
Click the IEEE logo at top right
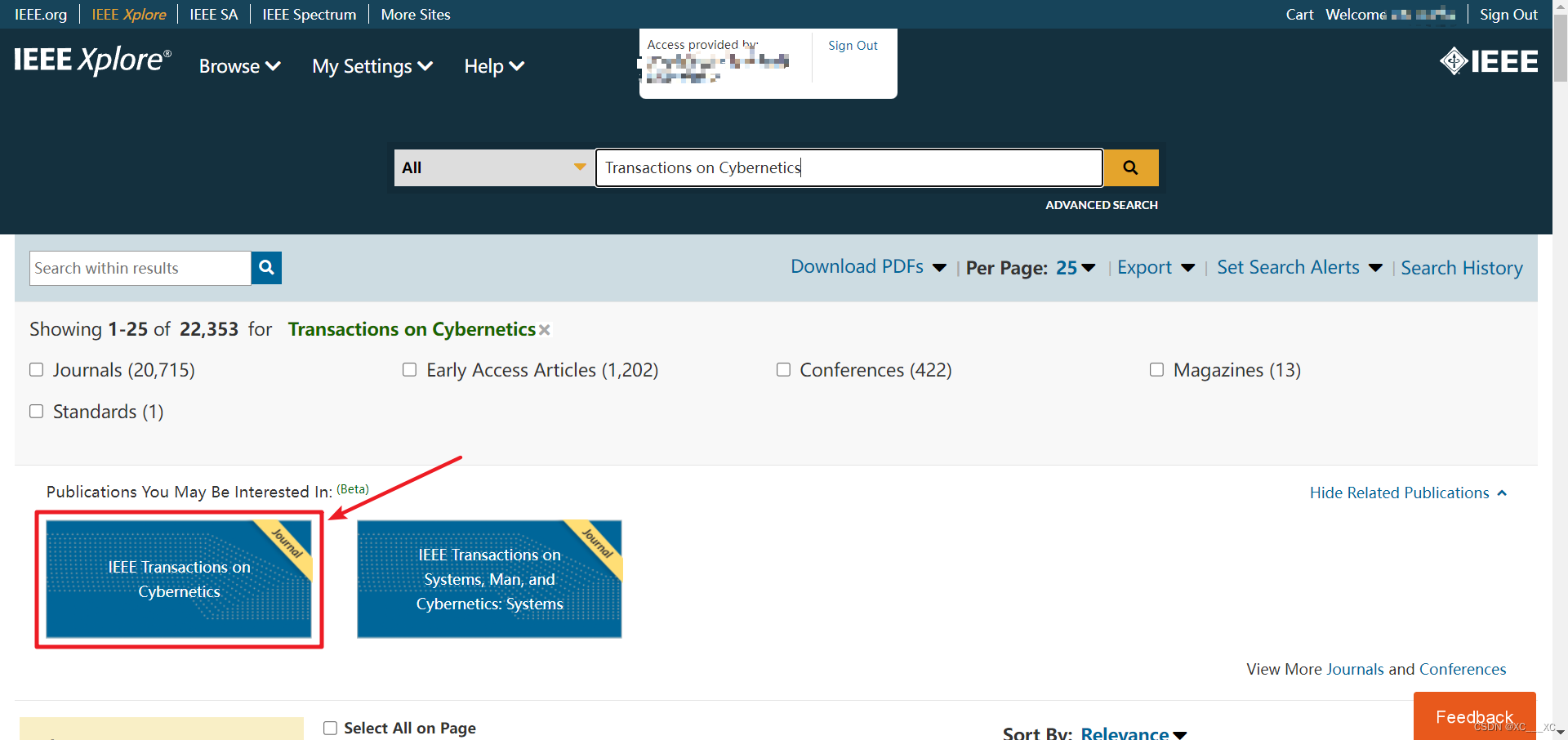[x=1489, y=61]
